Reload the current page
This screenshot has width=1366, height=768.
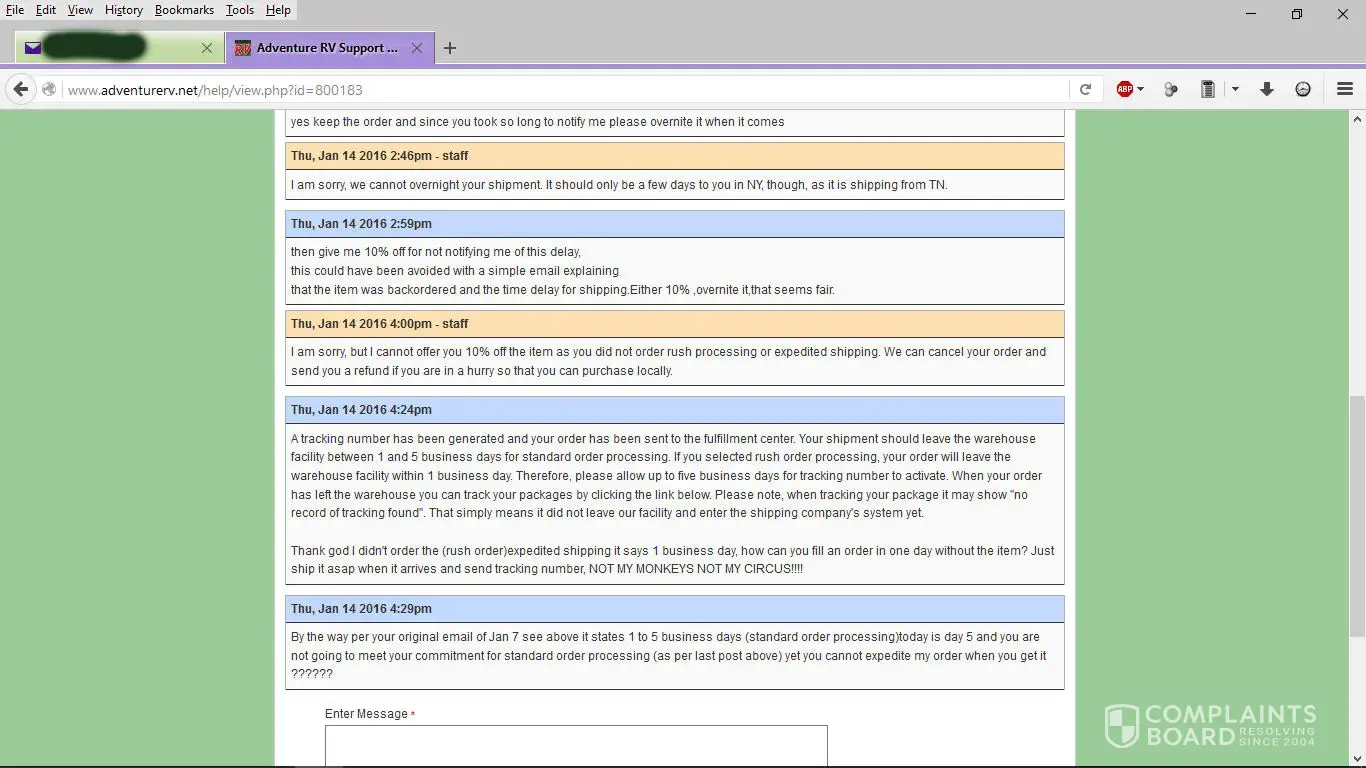click(x=1085, y=89)
